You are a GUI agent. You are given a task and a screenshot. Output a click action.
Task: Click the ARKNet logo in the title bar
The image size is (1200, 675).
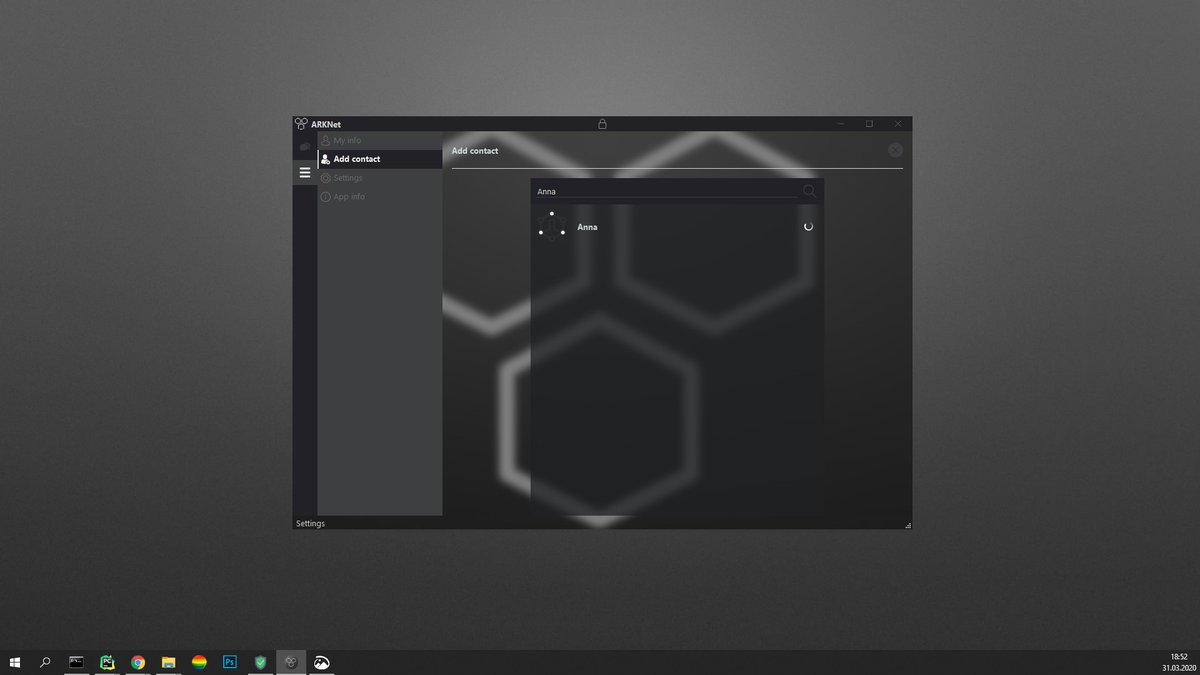coord(301,124)
